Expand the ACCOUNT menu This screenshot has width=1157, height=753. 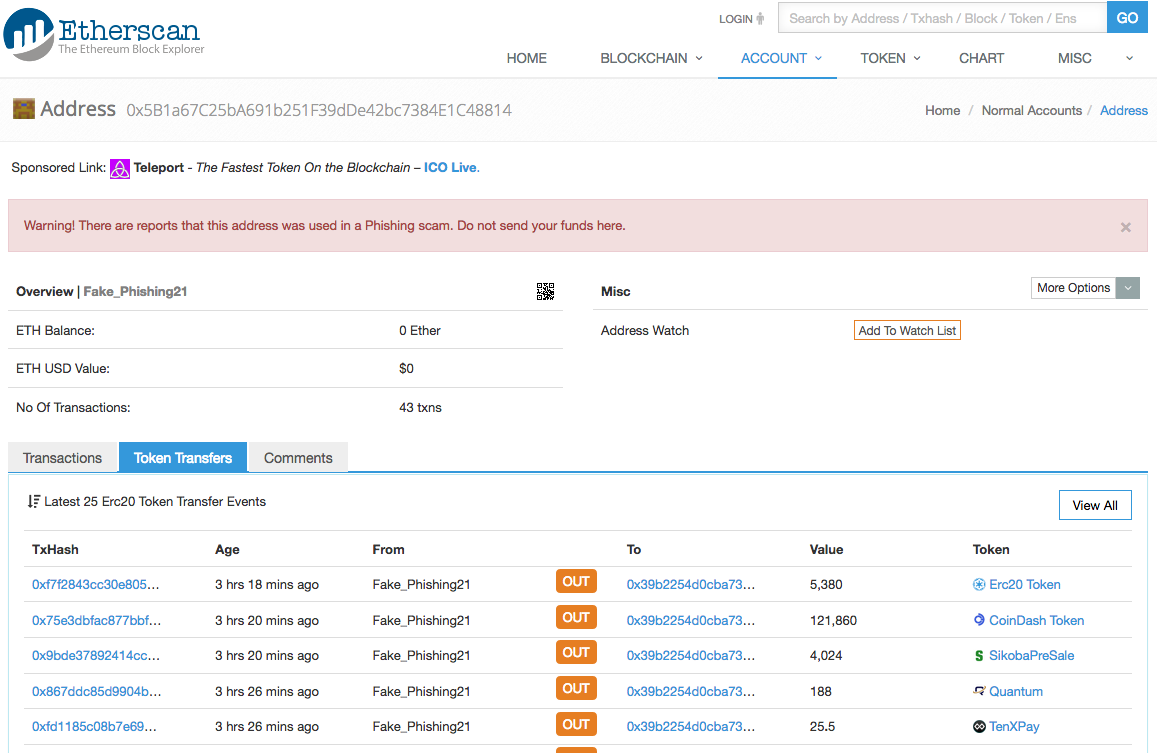(781, 58)
